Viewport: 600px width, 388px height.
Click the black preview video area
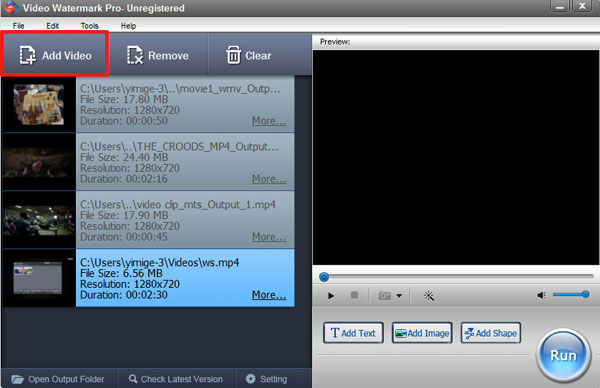click(x=456, y=157)
